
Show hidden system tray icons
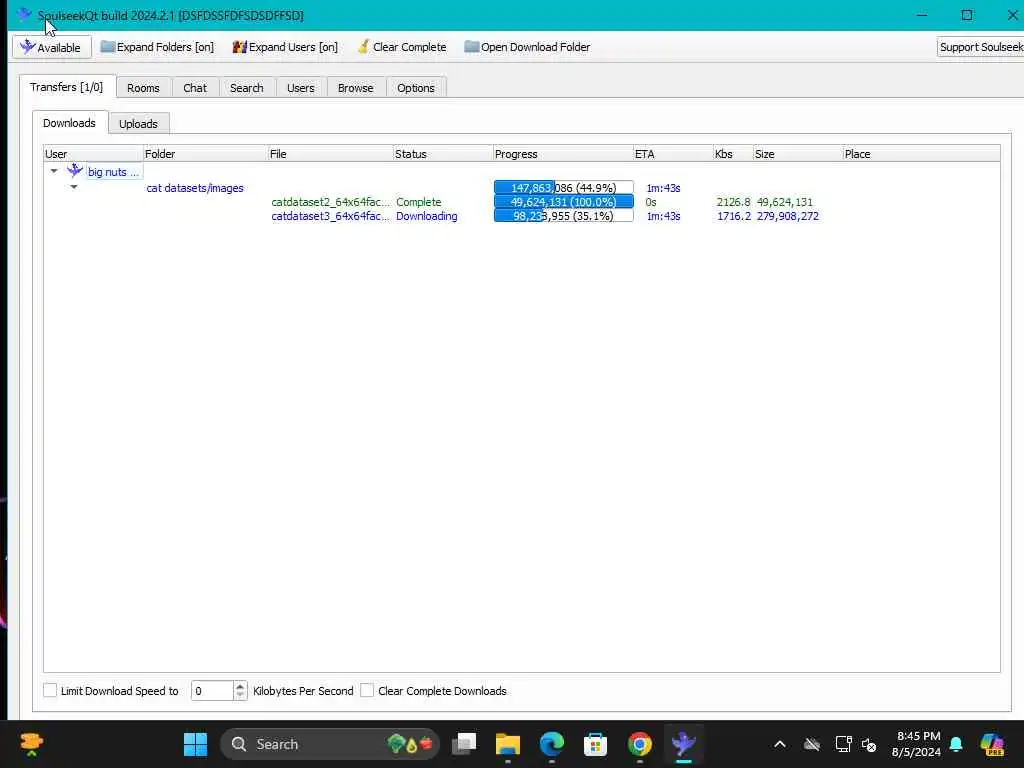[x=780, y=744]
